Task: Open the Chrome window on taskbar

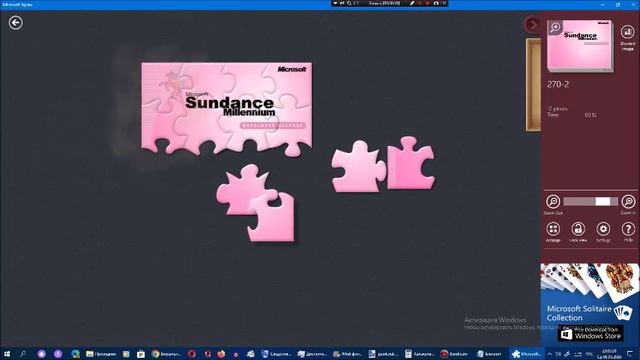Action: pyautogui.click(x=166, y=354)
